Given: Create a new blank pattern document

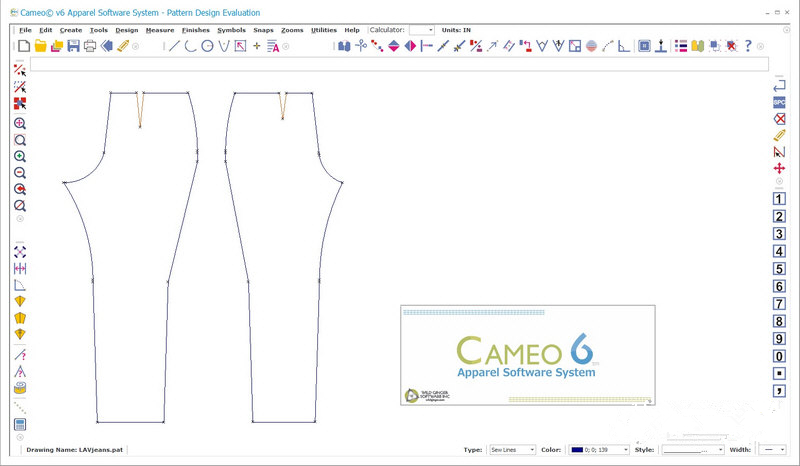Looking at the screenshot, I should (x=24, y=46).
